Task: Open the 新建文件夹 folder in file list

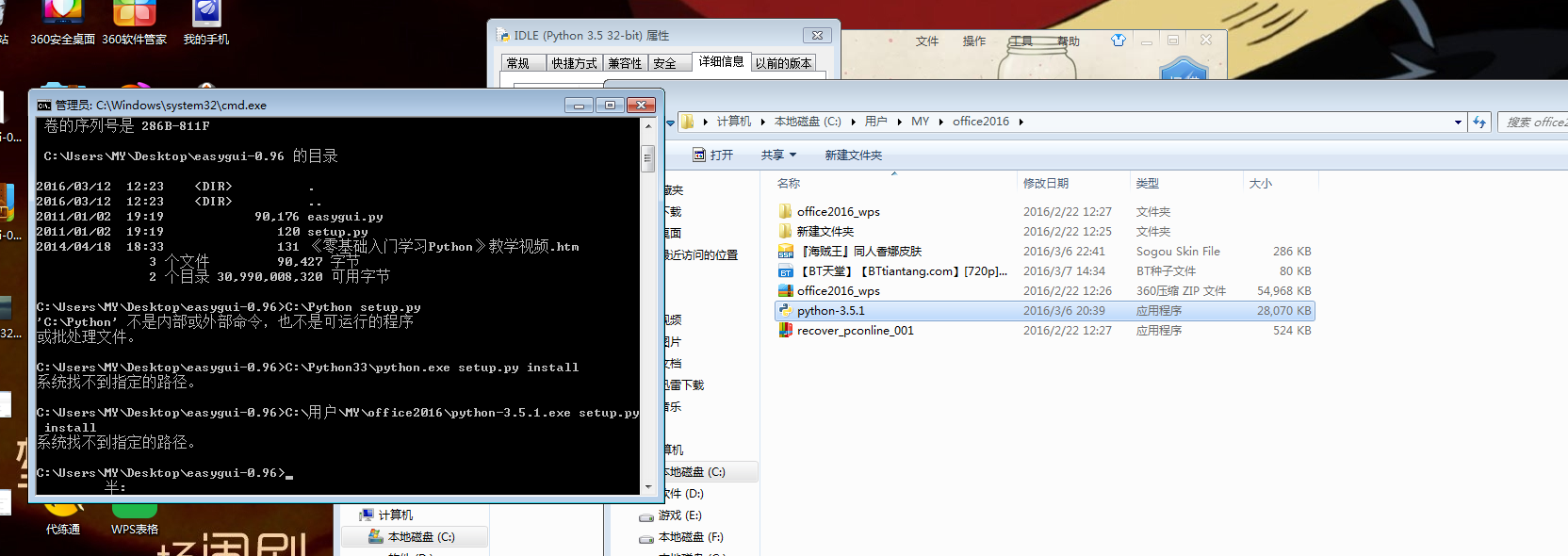Action: 825,232
